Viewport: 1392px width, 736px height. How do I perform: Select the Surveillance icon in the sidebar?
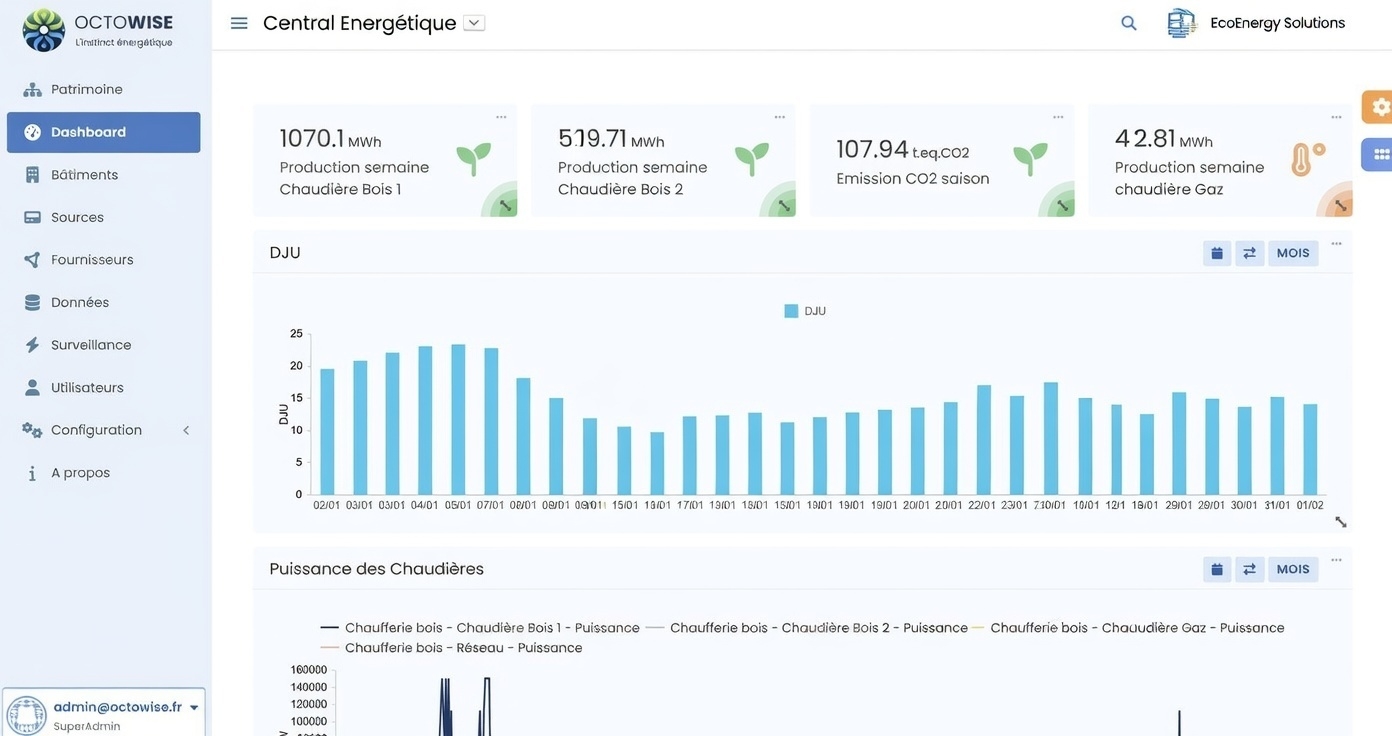[33, 344]
